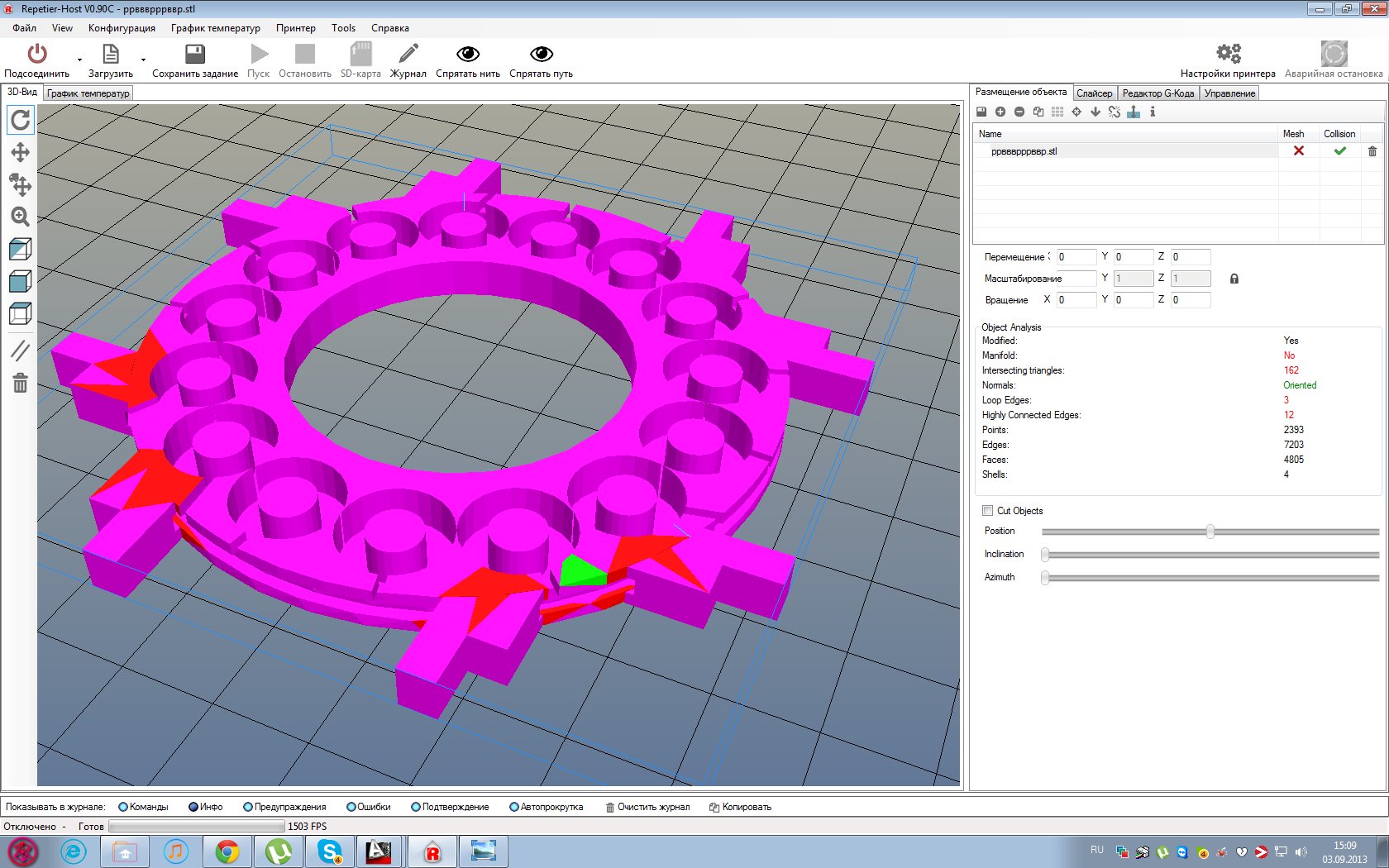Viewport: 1389px width, 868px height.
Task: Click the Position slider track
Action: pyautogui.click(x=1124, y=532)
